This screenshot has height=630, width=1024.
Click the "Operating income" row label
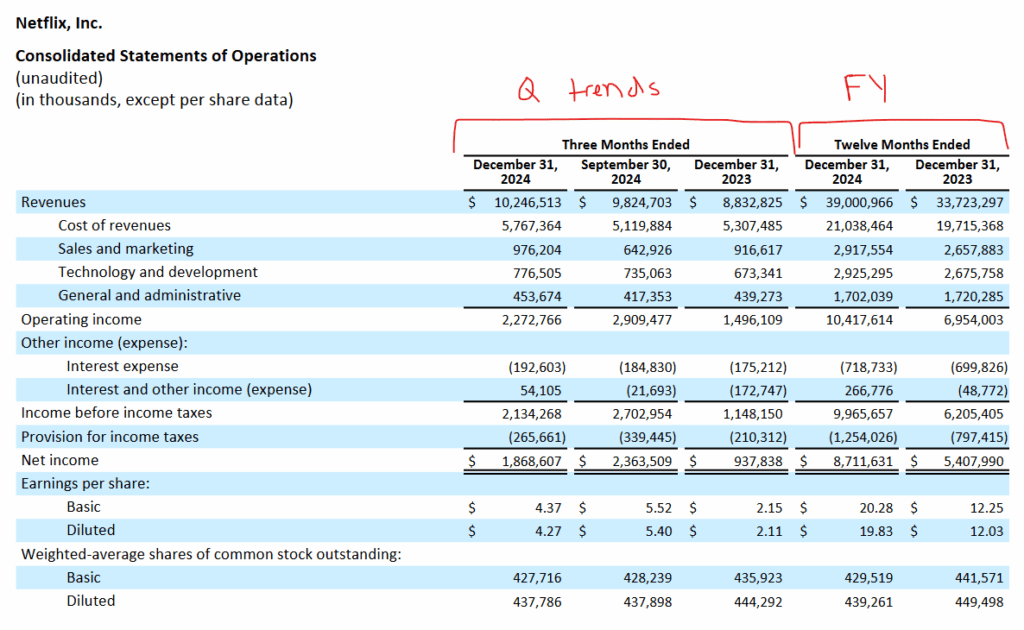[81, 320]
